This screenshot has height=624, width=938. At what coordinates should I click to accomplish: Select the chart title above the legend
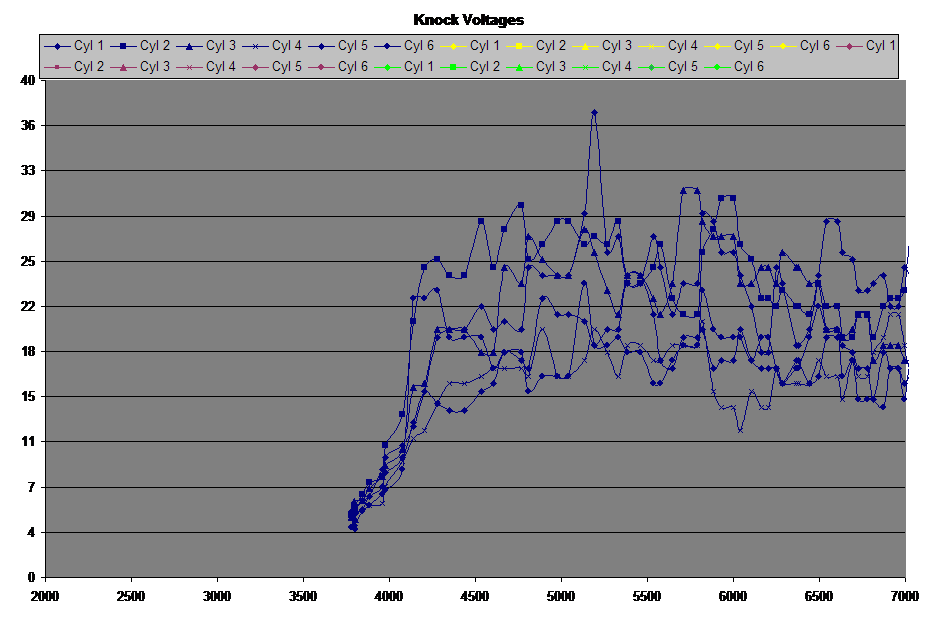click(469, 19)
